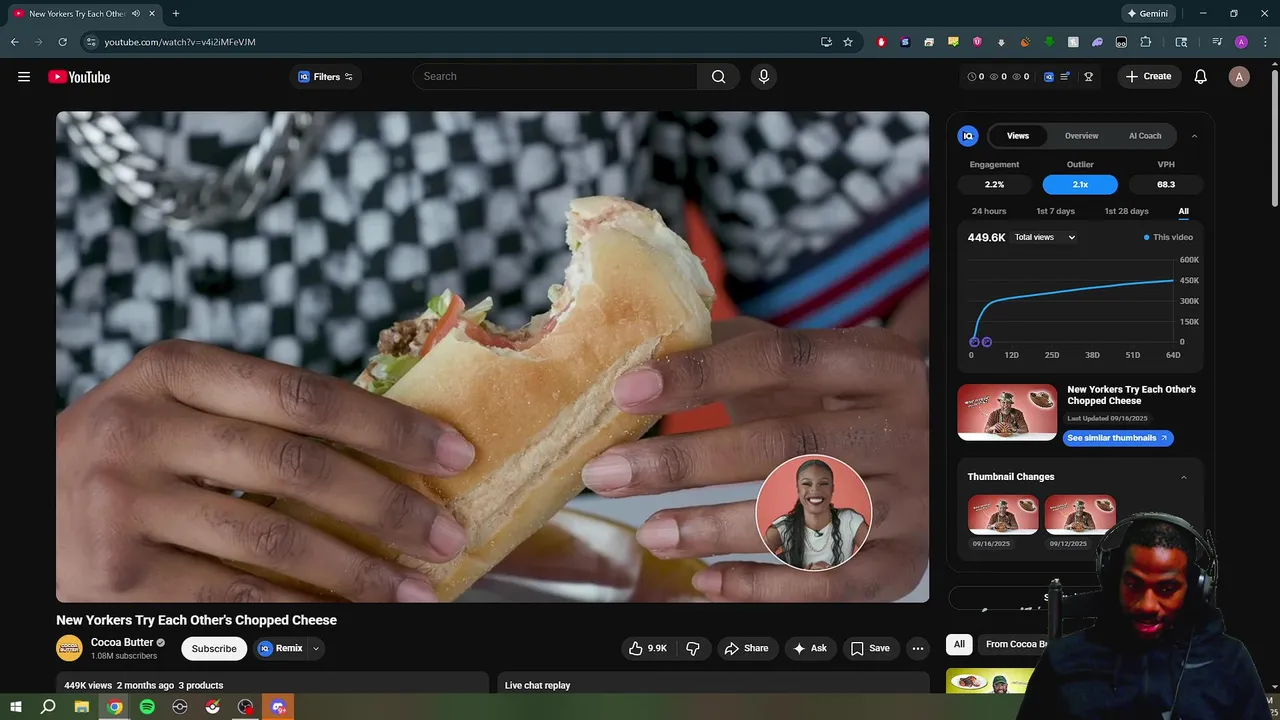Mute the tab using its speaker icon
This screenshot has width=1280, height=720.
click(x=135, y=14)
